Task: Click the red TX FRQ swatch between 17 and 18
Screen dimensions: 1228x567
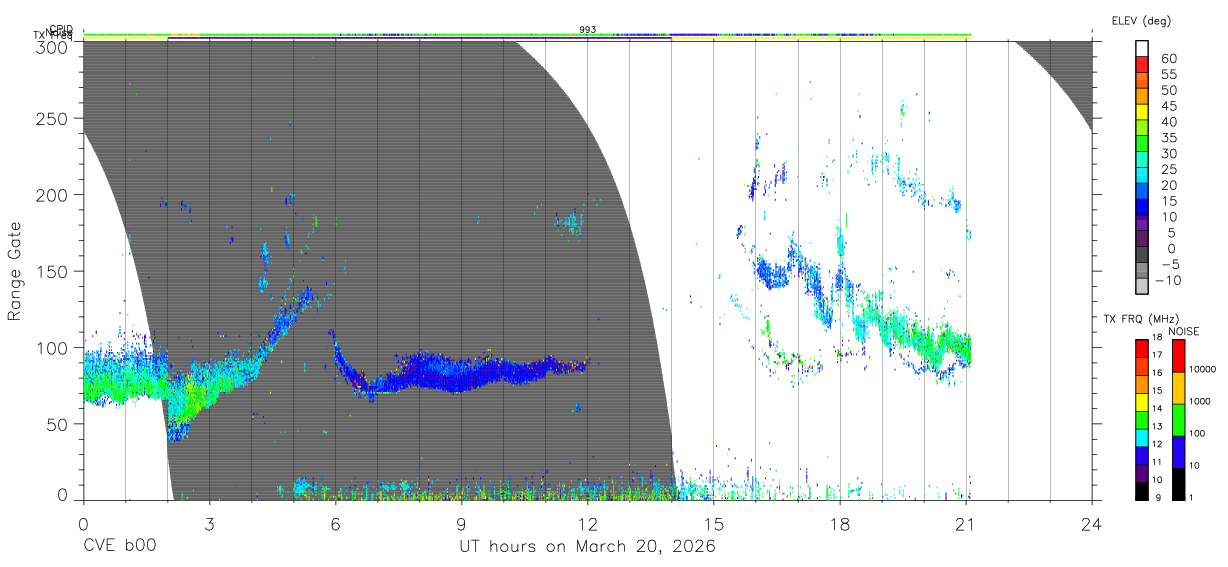Action: coord(1143,348)
